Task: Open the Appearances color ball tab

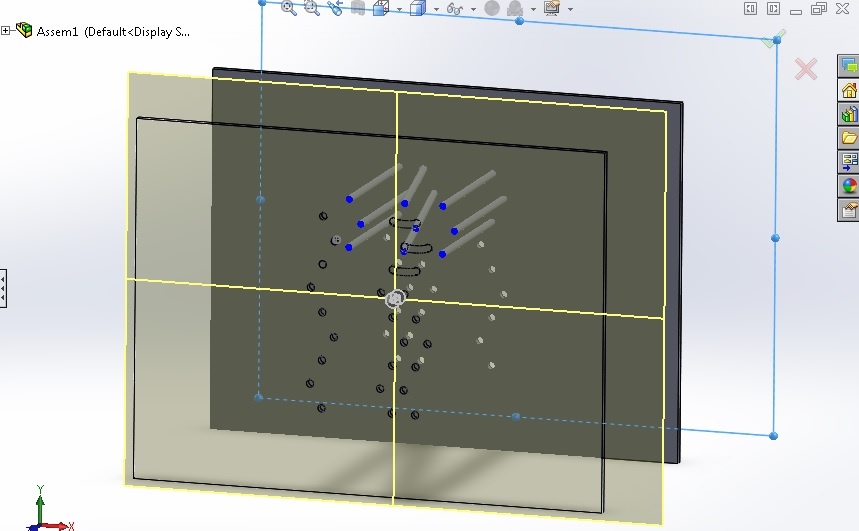Action: tap(849, 186)
